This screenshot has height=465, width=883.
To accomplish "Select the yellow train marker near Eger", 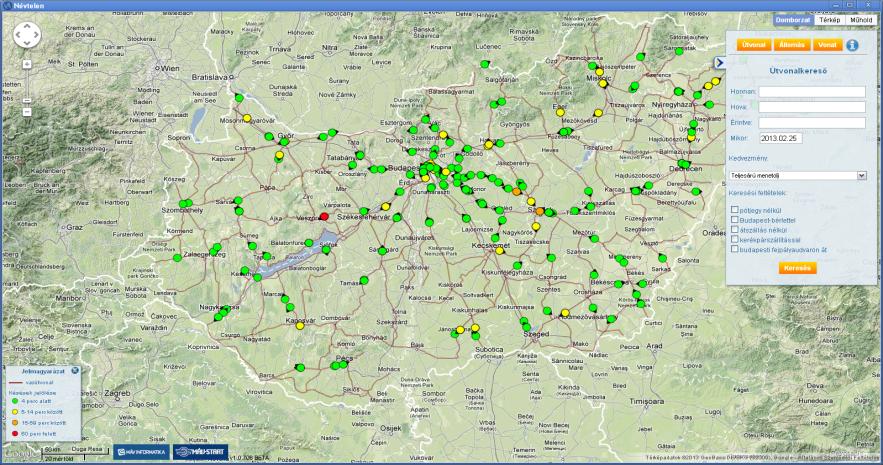I will coord(560,113).
